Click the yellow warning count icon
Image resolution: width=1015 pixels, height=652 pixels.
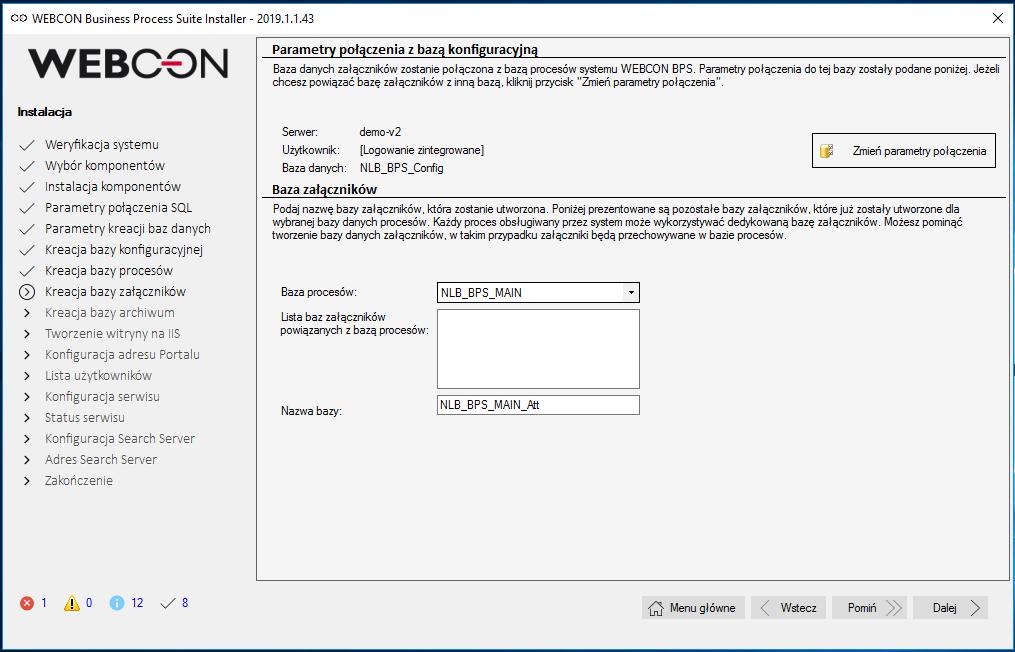[72, 603]
